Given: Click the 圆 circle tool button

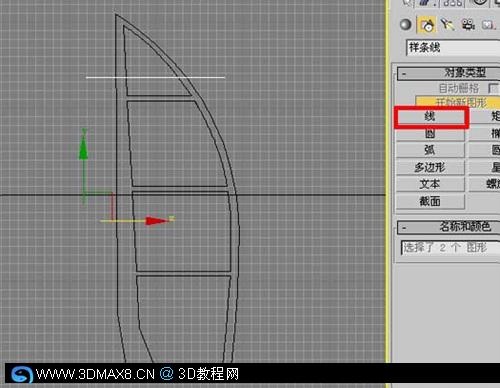Looking at the screenshot, I should pyautogui.click(x=430, y=134).
